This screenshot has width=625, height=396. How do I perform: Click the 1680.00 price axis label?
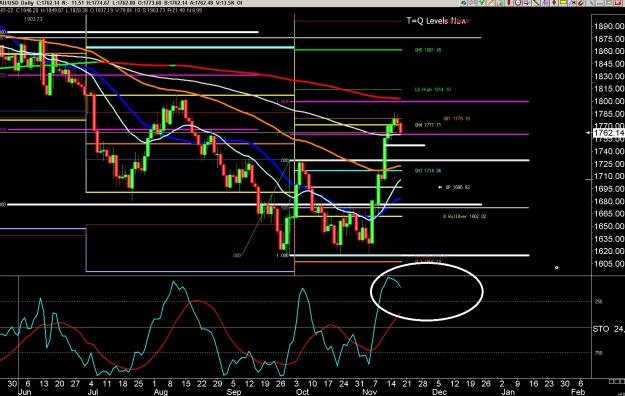pos(609,201)
